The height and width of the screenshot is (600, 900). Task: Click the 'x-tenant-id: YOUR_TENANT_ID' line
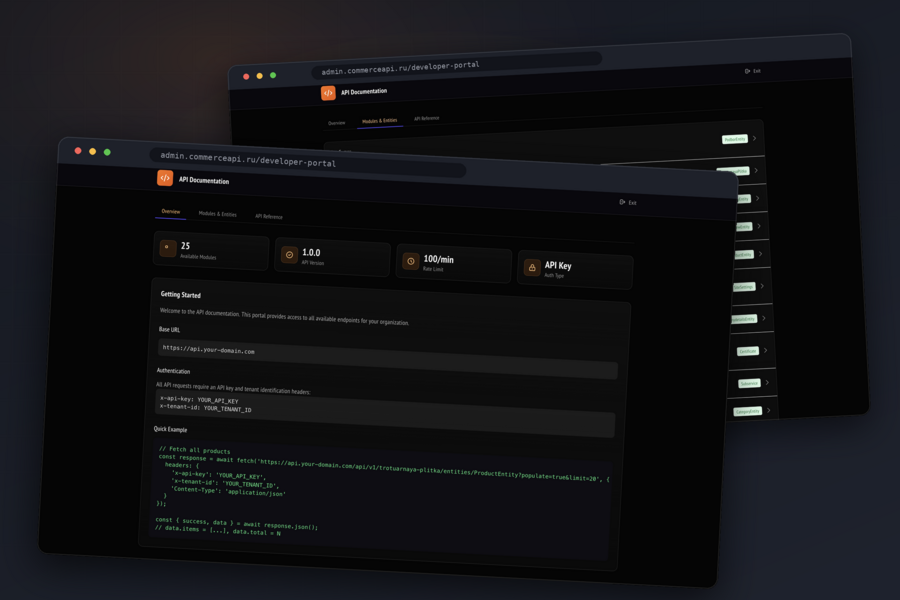(x=205, y=408)
